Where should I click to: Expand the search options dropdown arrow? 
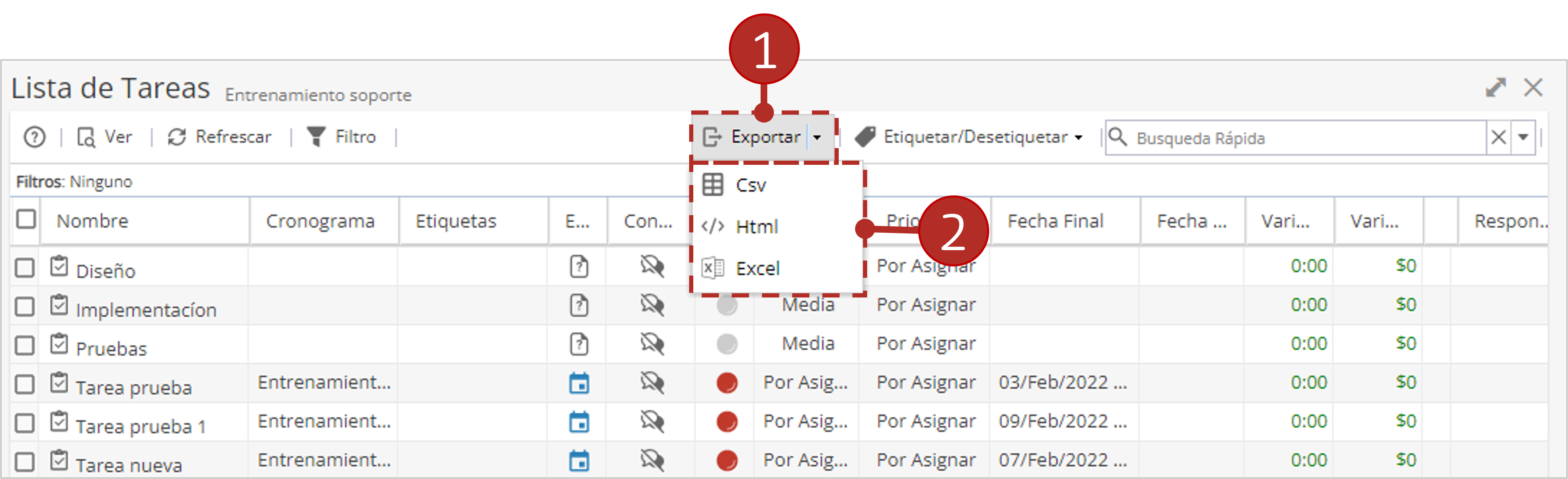pos(1523,138)
